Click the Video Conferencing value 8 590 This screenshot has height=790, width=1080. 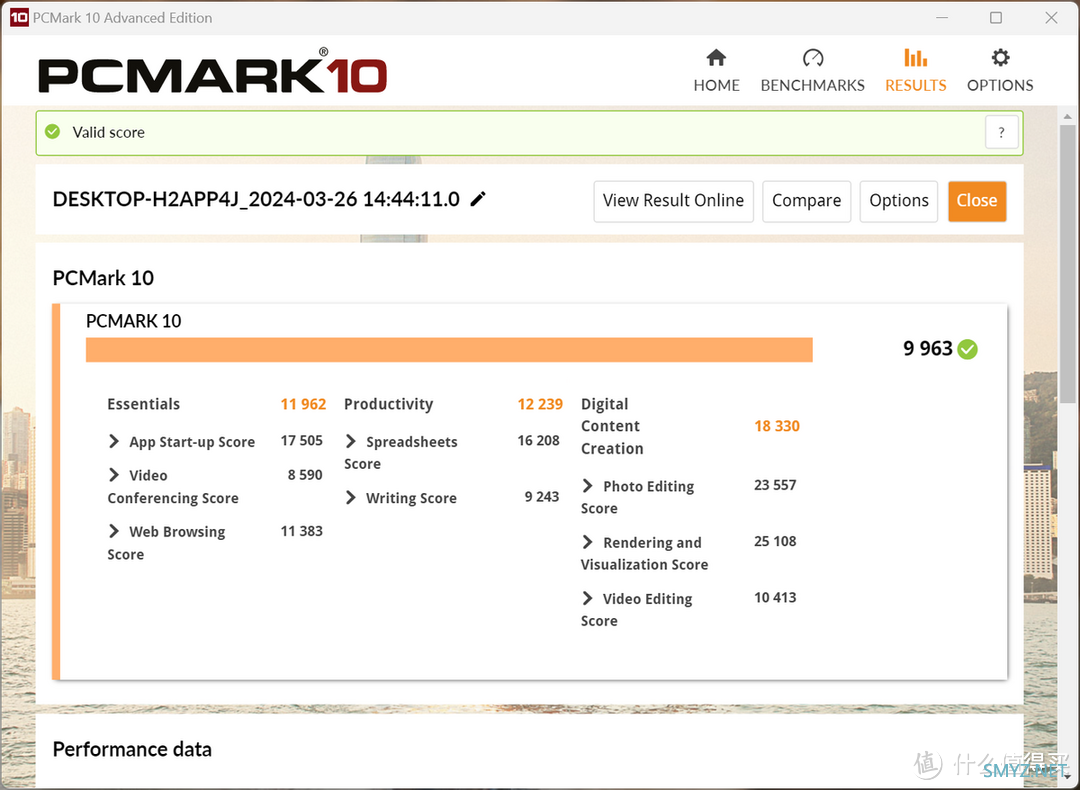click(x=305, y=475)
